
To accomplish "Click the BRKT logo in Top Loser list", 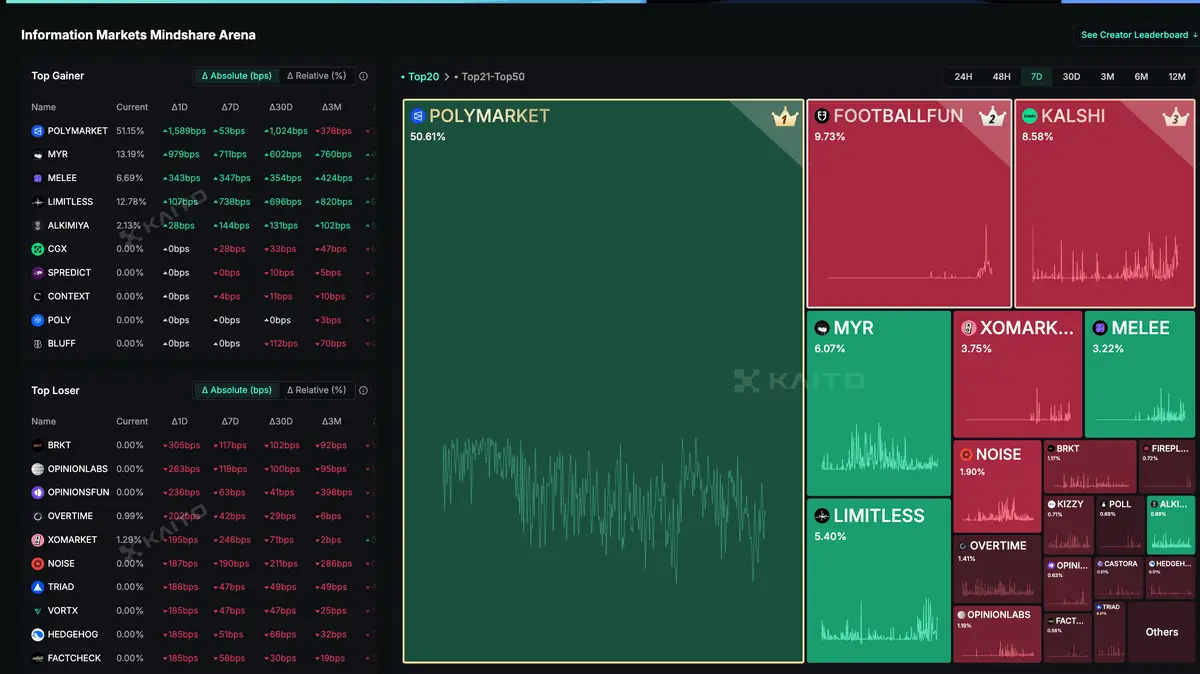I will click(37, 446).
